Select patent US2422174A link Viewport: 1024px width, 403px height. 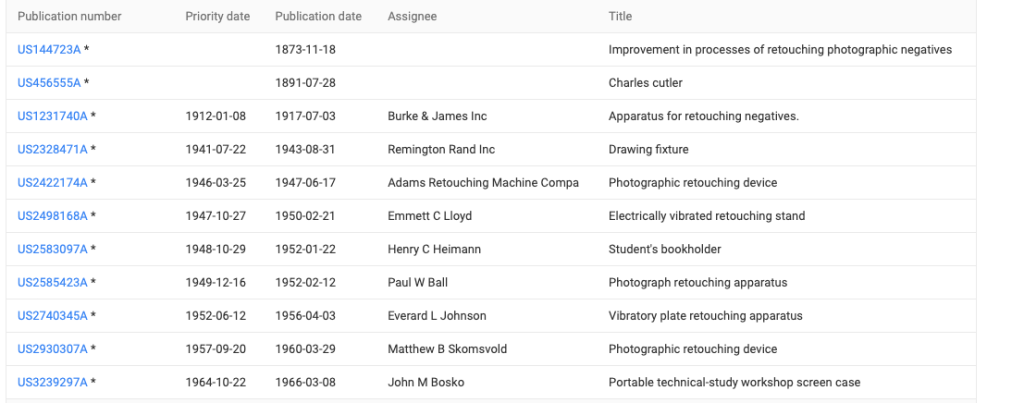[52, 183]
